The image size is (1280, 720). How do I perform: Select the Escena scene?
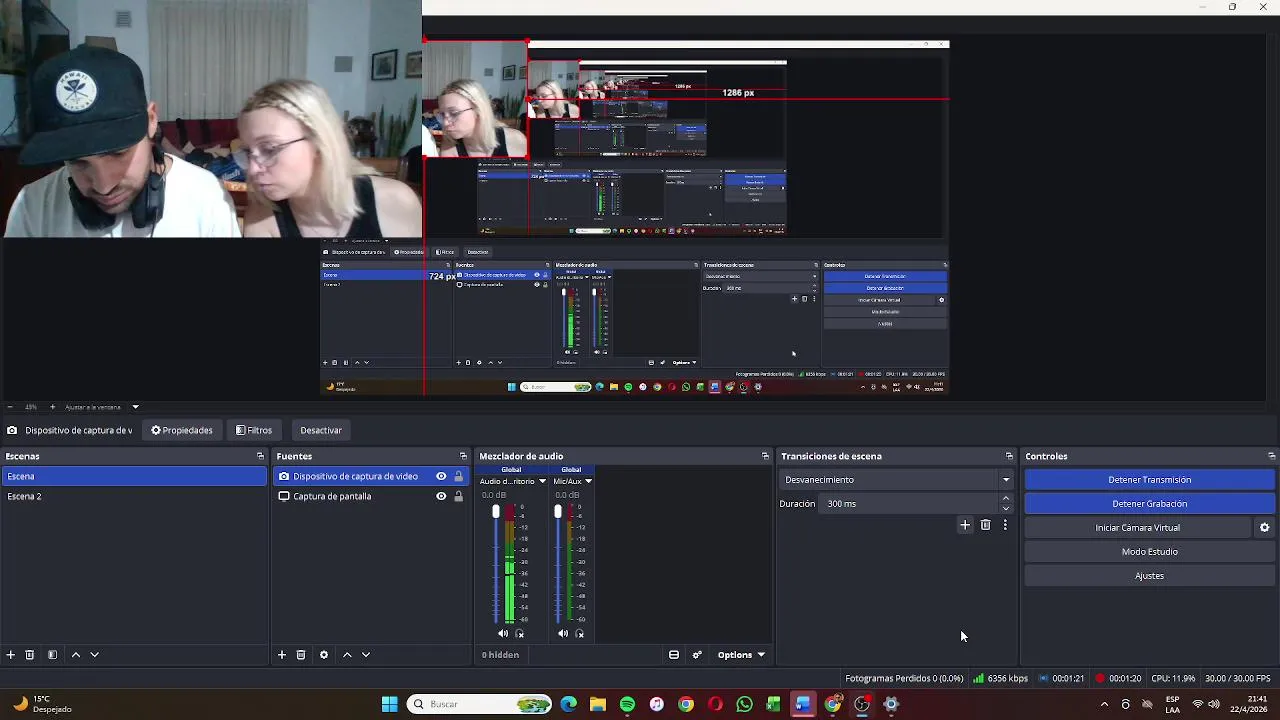[x=134, y=476]
